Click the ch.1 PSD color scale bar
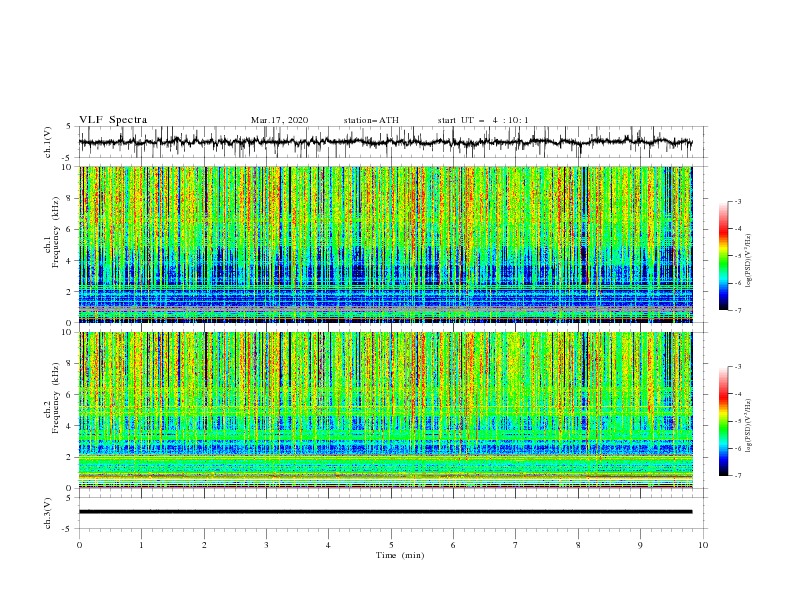The width and height of the screenshot is (792, 612). pos(723,256)
